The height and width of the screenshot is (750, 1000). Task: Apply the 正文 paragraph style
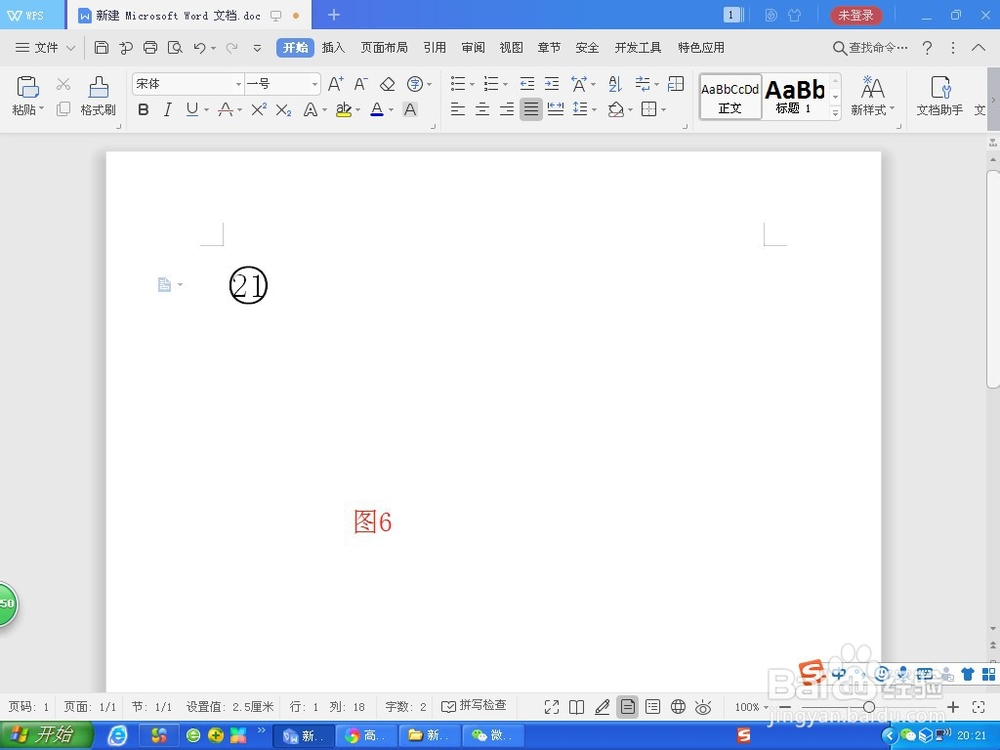coord(729,95)
